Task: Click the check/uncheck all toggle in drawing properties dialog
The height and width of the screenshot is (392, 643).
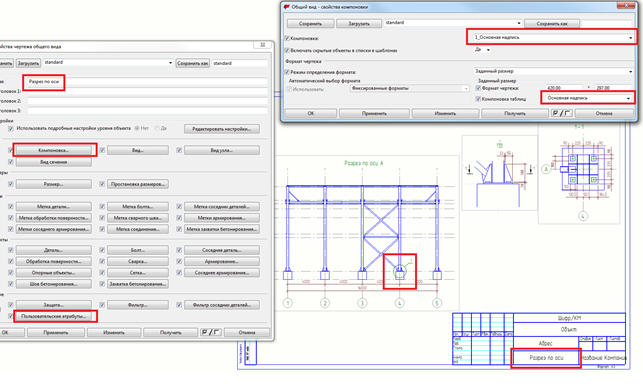Action: (211, 333)
